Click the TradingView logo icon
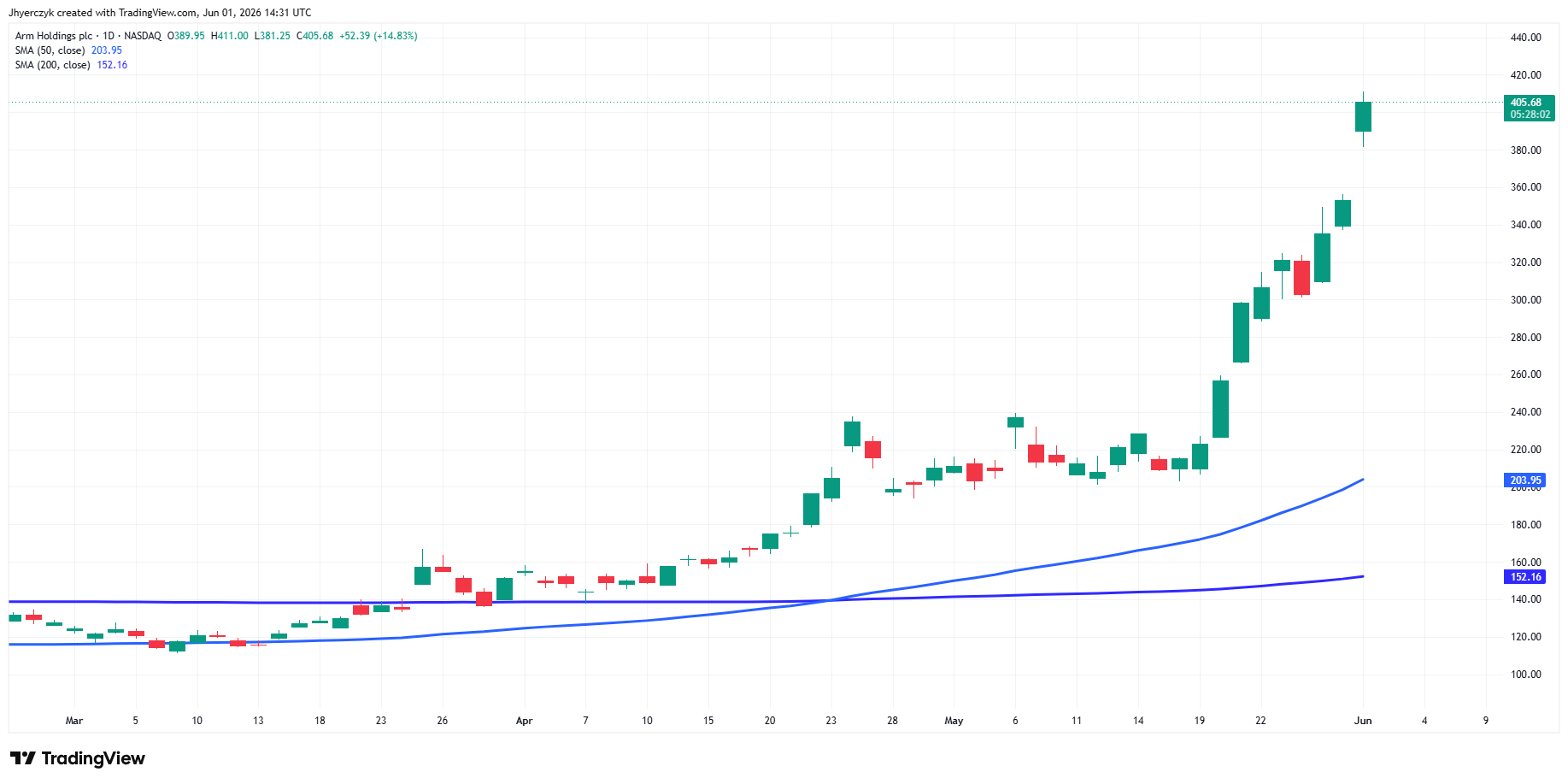Viewport: 1568px width, 784px height. (x=23, y=758)
